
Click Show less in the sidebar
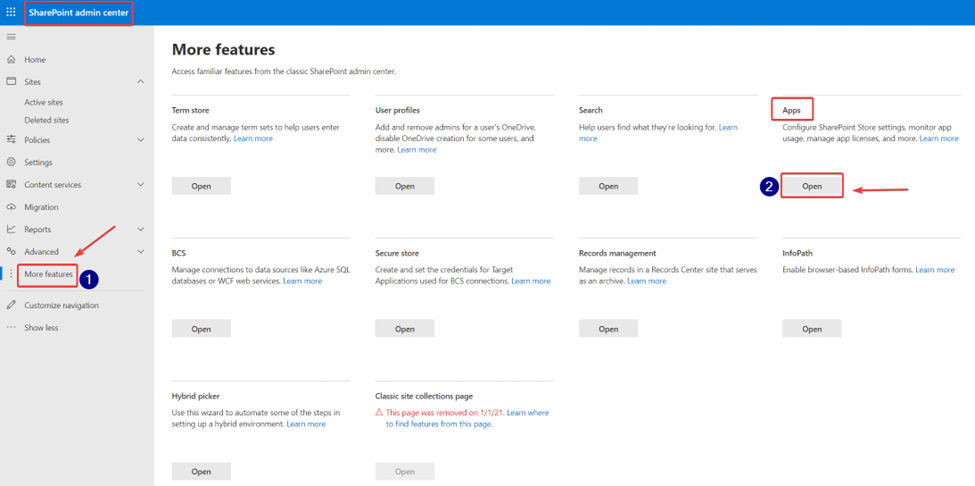(41, 328)
